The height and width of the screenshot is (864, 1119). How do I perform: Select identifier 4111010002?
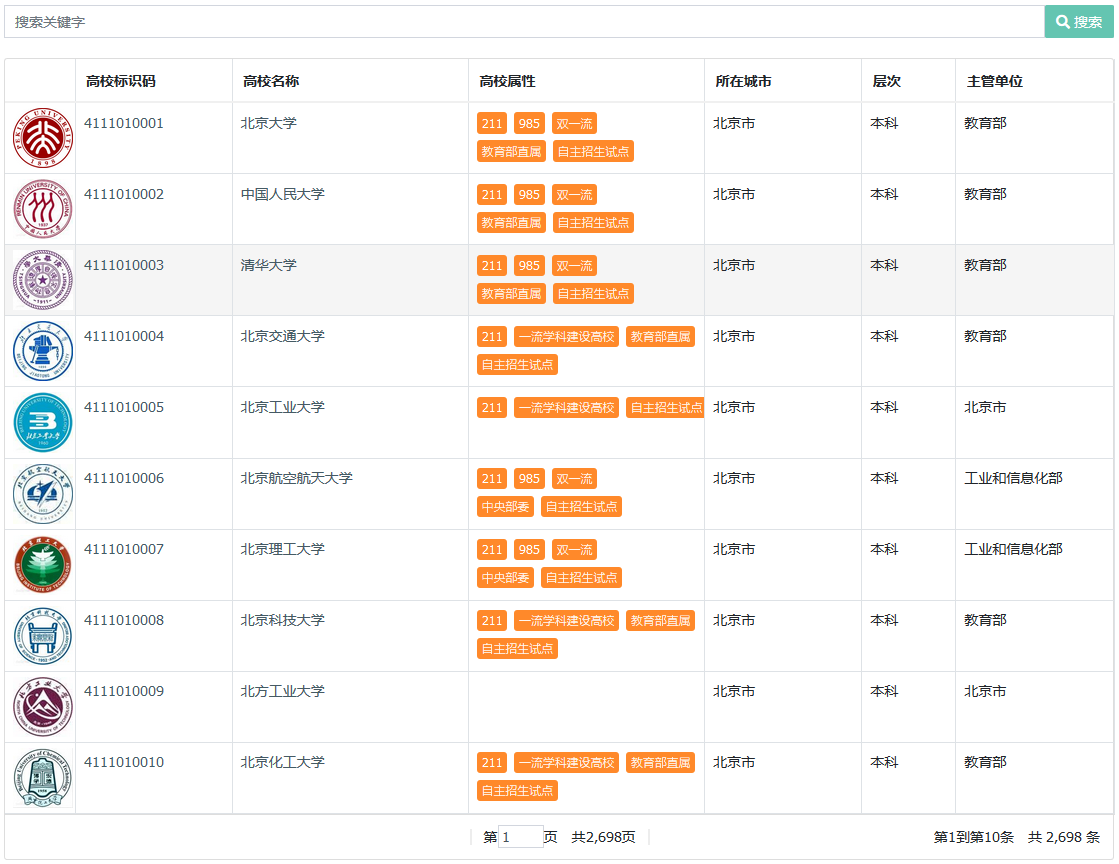point(124,194)
